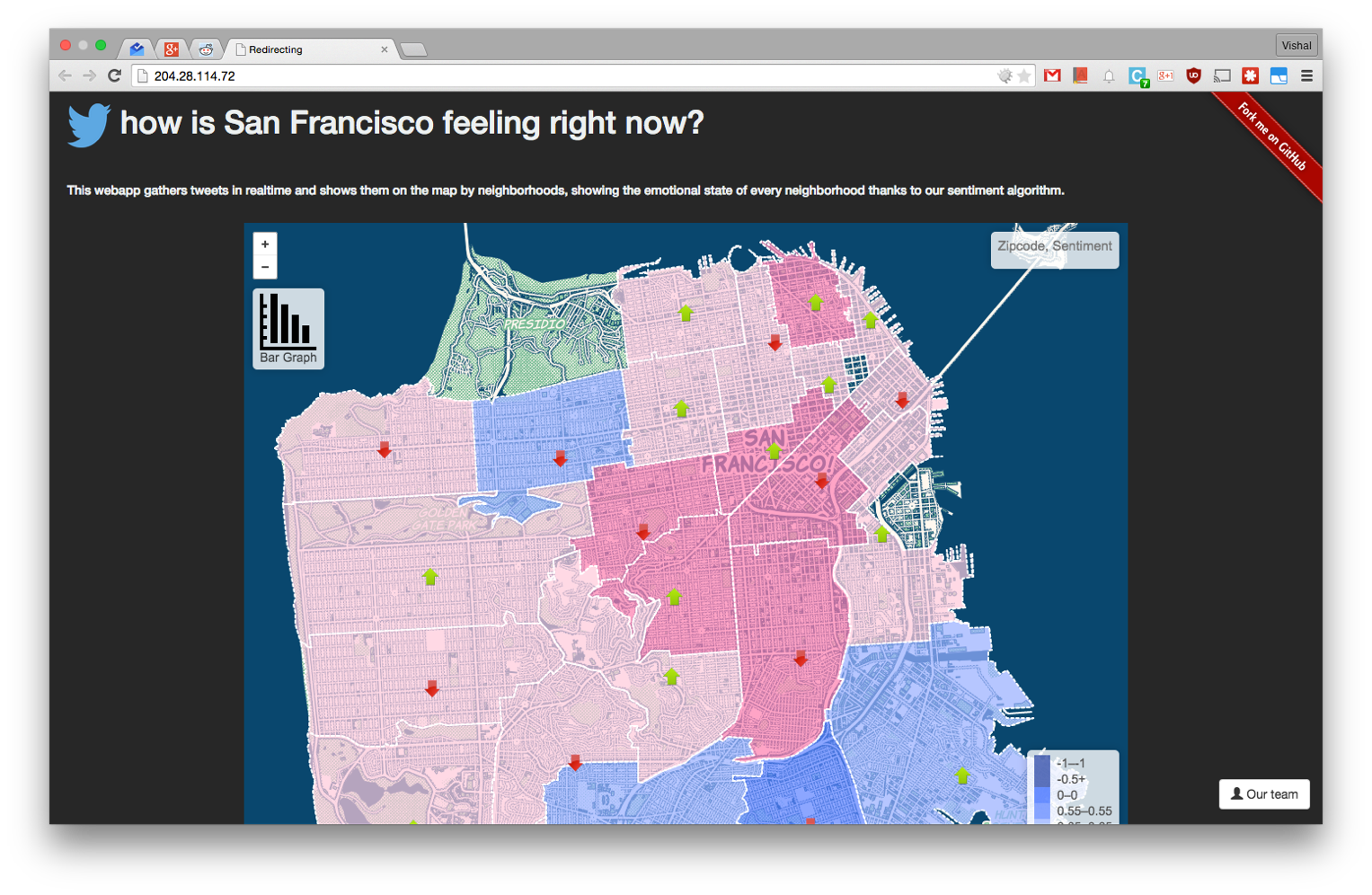Screen dimensions: 1372x895
Task: Click the Twitter bird logo
Action: [89, 124]
